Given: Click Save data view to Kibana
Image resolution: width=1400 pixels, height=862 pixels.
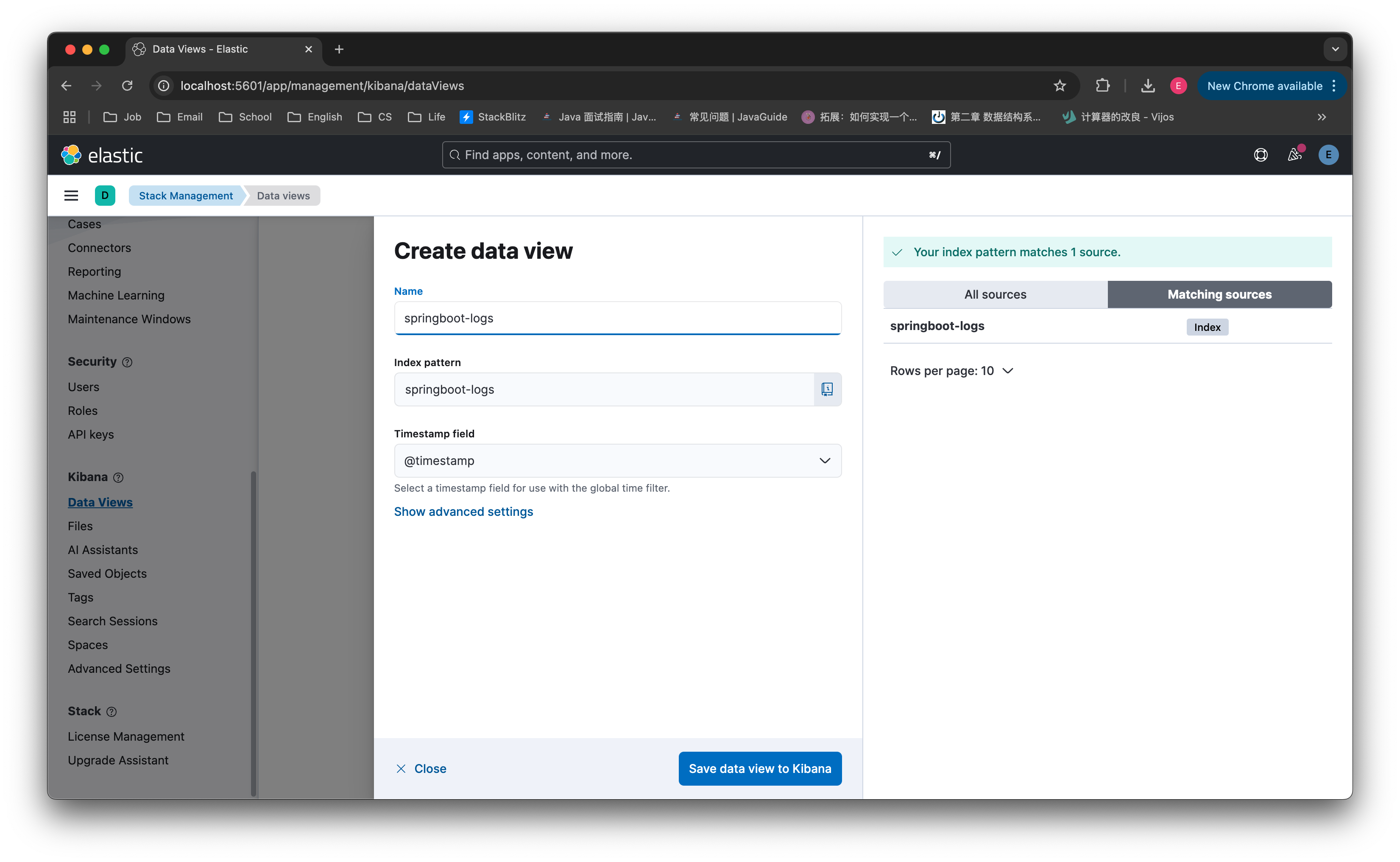Looking at the screenshot, I should point(759,769).
